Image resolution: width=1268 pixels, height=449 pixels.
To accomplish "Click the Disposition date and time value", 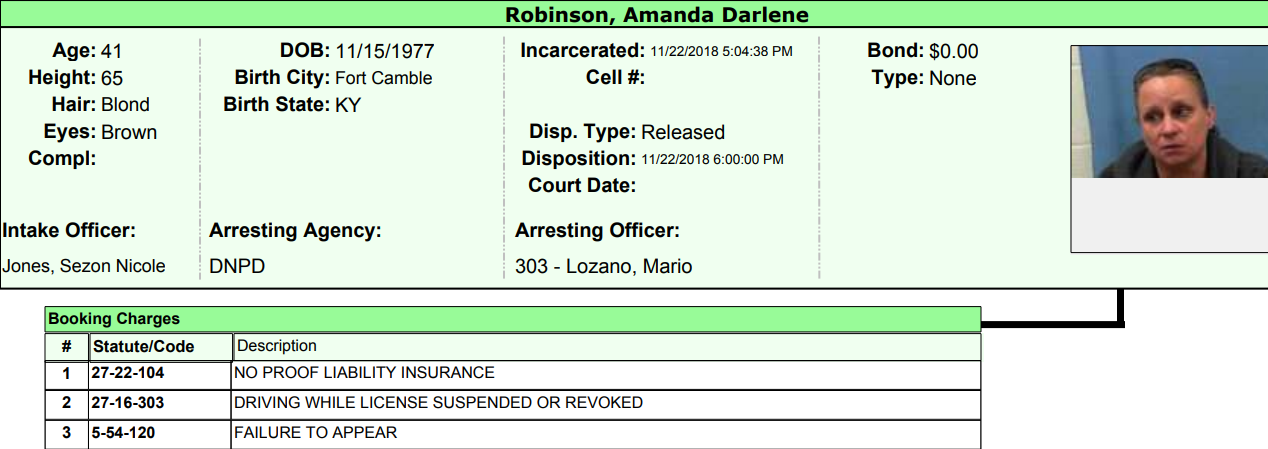I will (x=712, y=159).
